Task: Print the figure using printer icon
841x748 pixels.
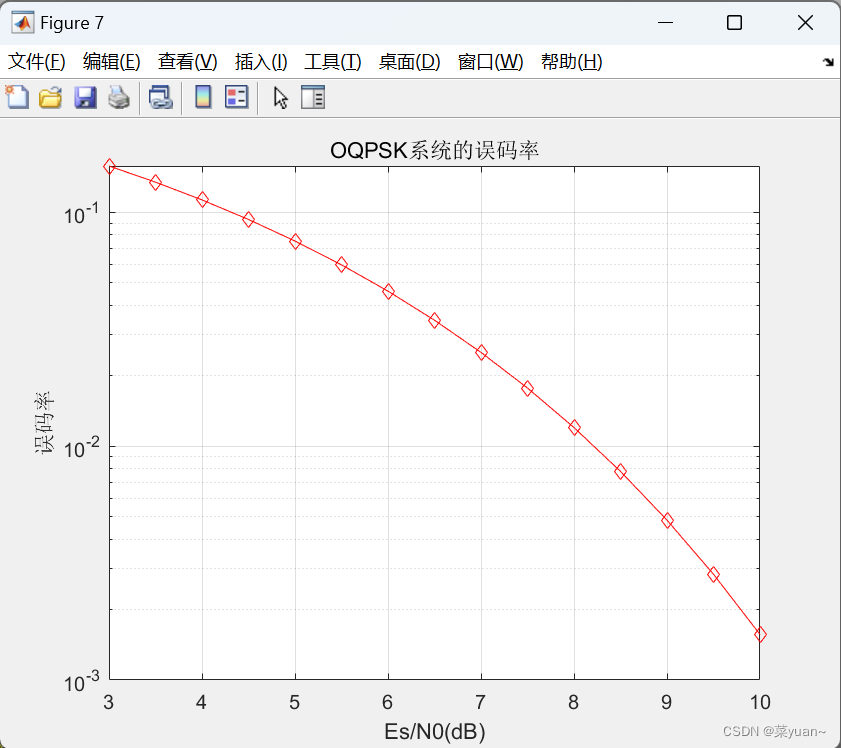Action: pyautogui.click(x=118, y=97)
